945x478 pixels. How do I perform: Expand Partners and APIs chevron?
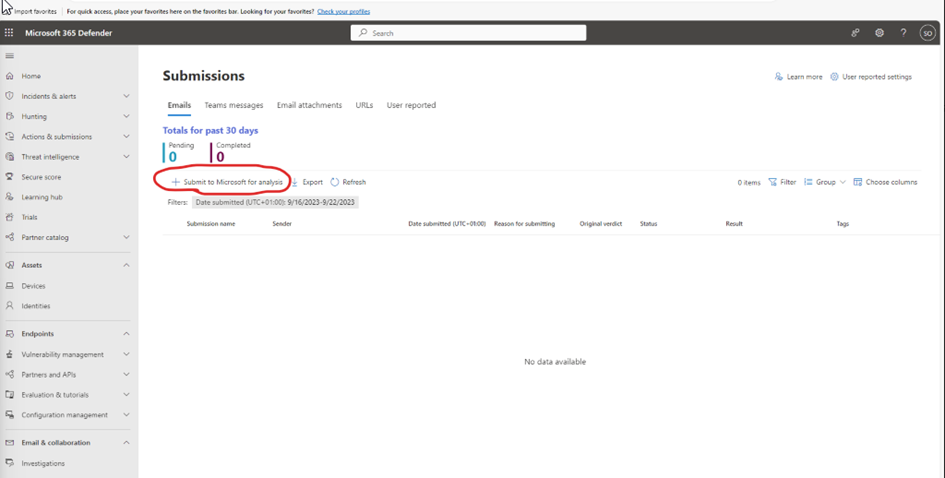126,374
